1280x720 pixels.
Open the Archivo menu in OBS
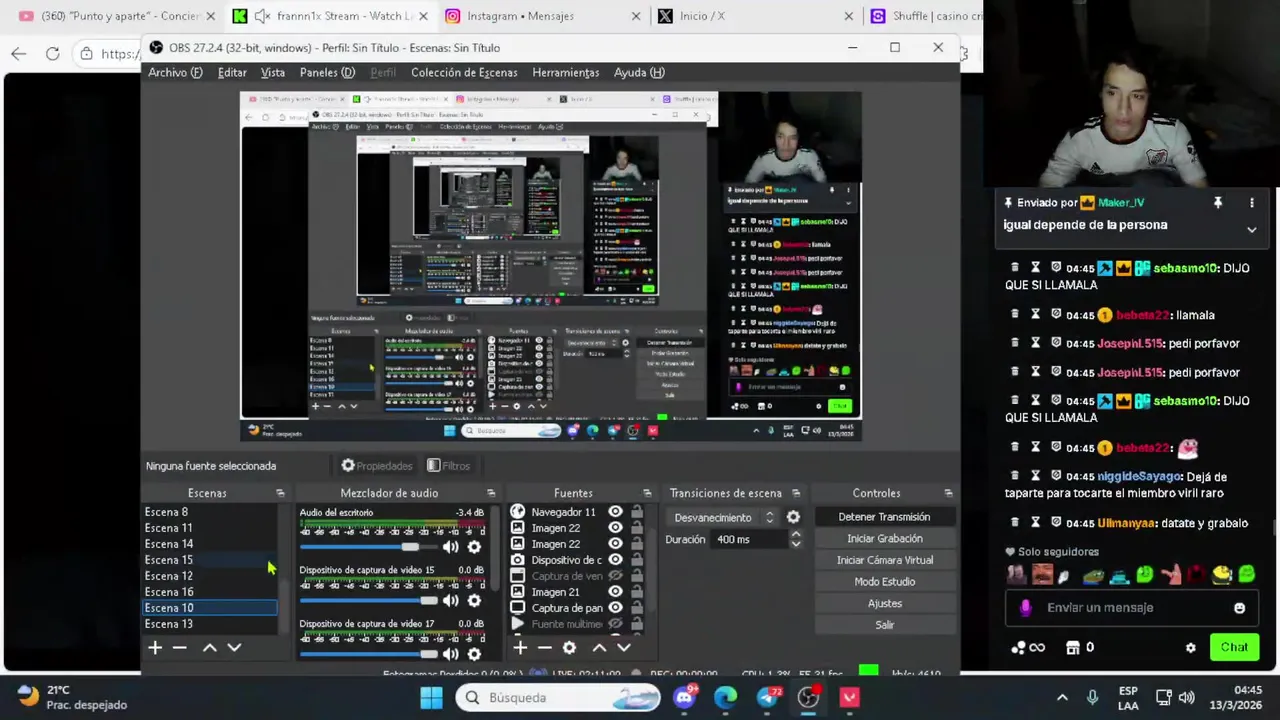[x=175, y=72]
